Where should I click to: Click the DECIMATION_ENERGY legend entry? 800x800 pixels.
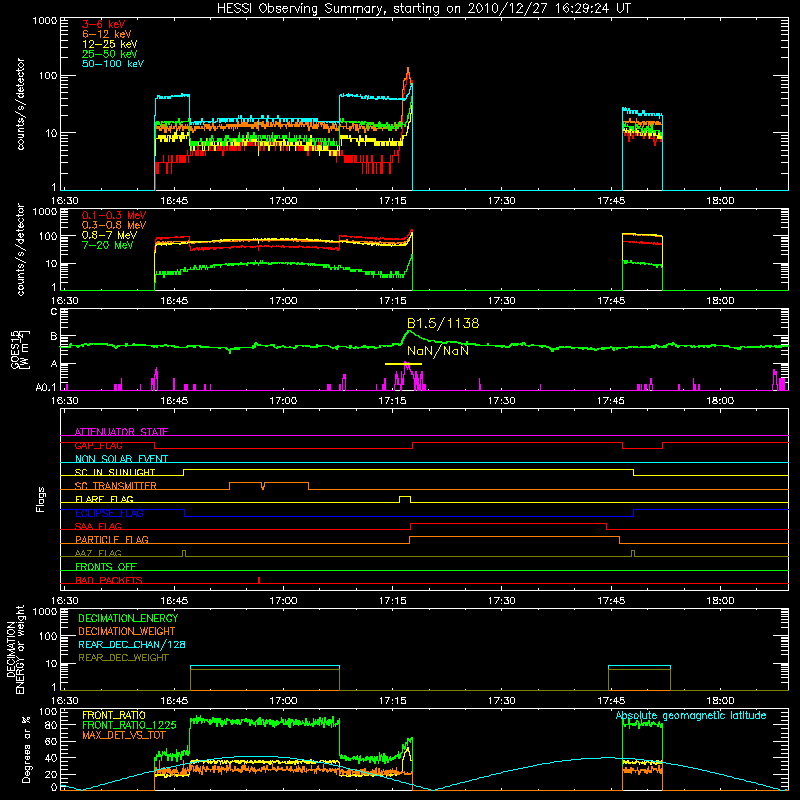[x=128, y=618]
